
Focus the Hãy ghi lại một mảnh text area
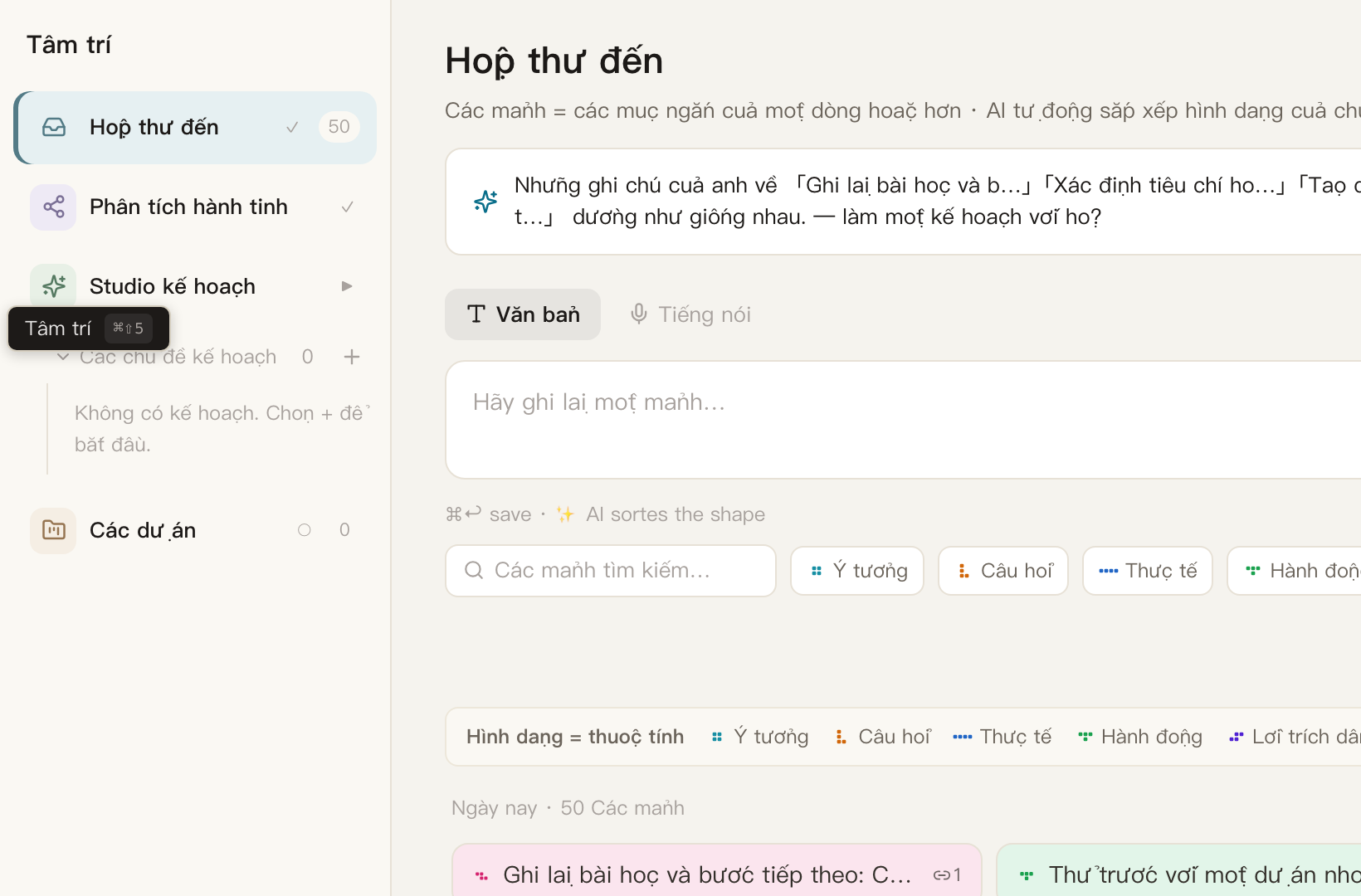[x=903, y=420]
